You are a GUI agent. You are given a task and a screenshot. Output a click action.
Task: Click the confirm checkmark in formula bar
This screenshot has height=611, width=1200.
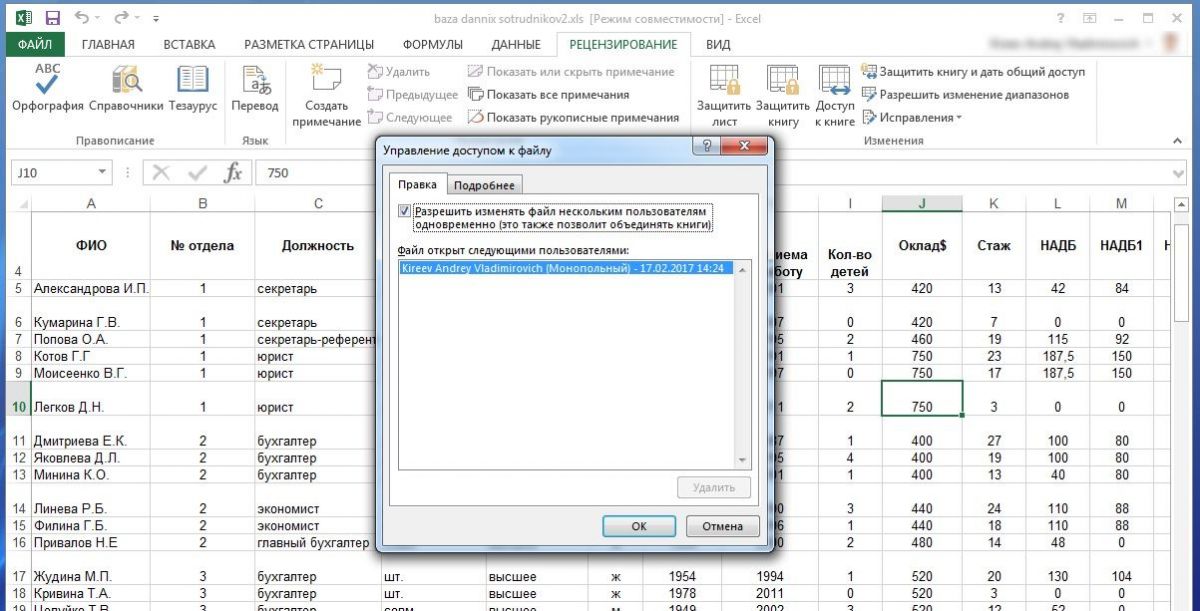pyautogui.click(x=198, y=172)
